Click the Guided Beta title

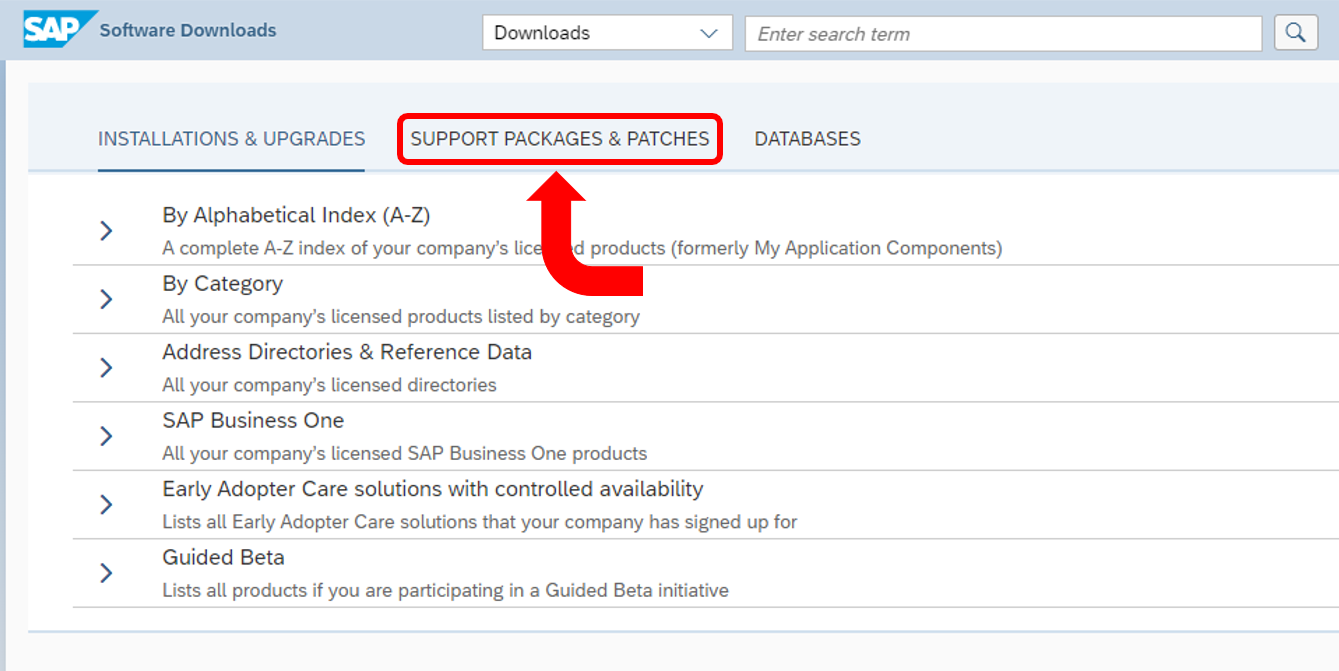223,558
